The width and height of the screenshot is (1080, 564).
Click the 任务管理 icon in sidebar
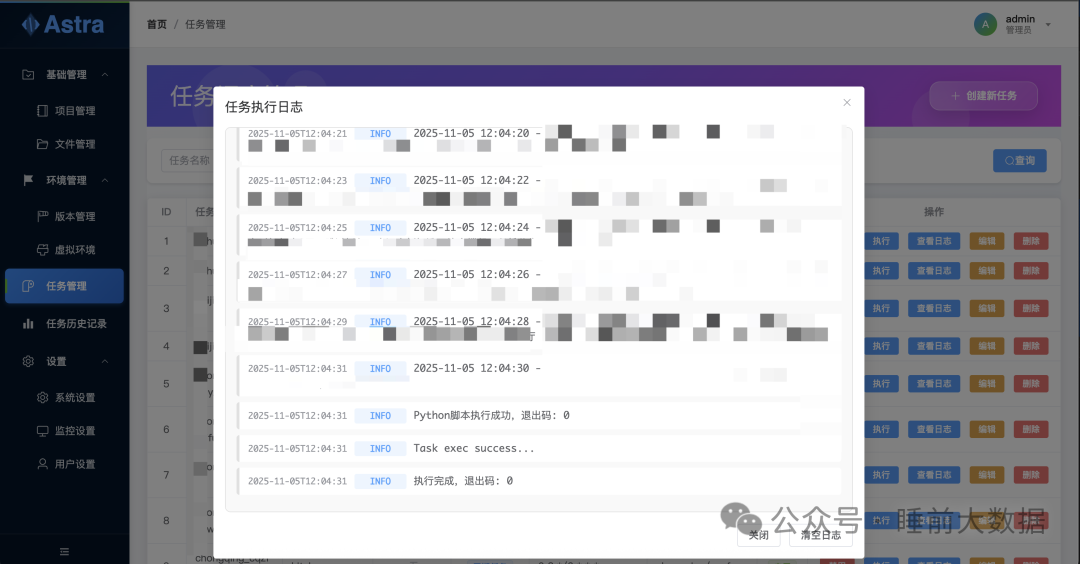(28, 286)
